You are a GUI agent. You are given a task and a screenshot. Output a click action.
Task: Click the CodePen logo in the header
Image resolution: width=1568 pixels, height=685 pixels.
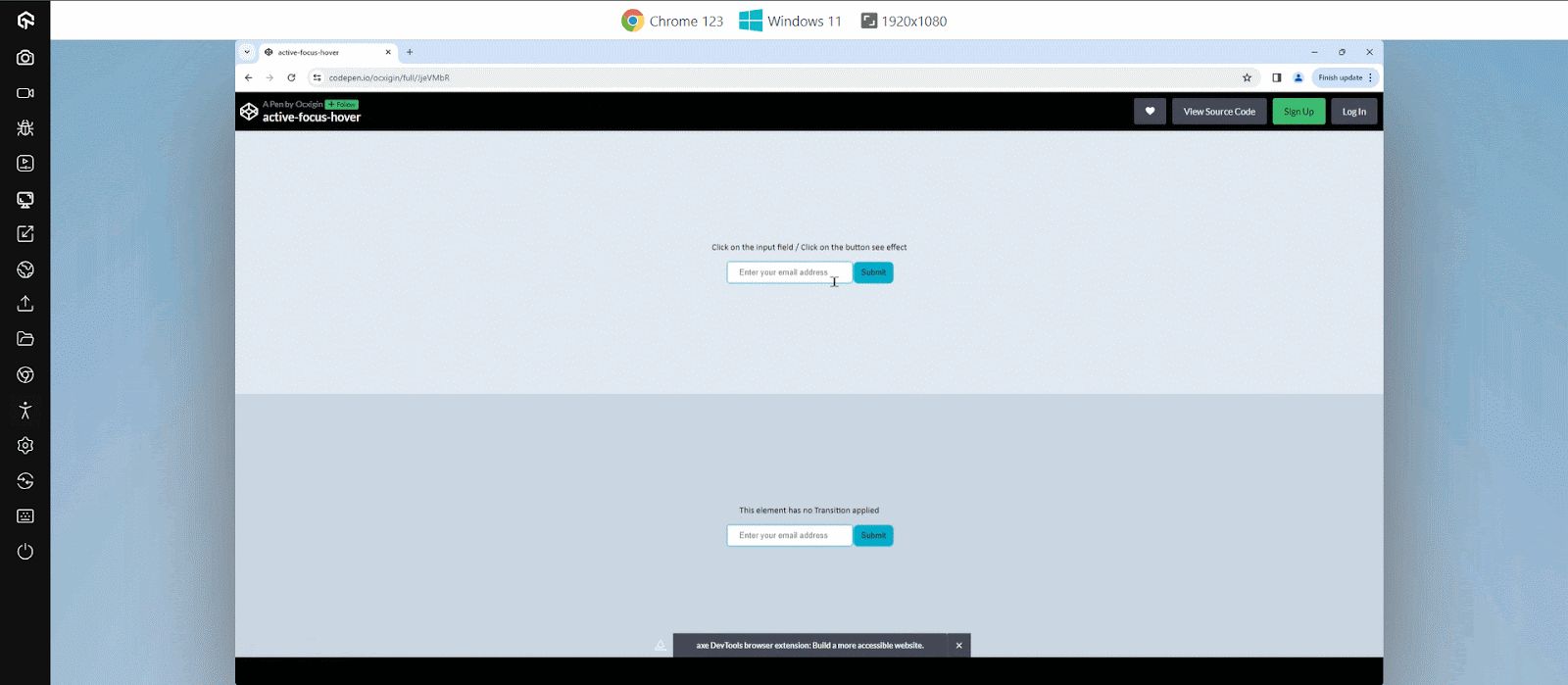(x=249, y=112)
